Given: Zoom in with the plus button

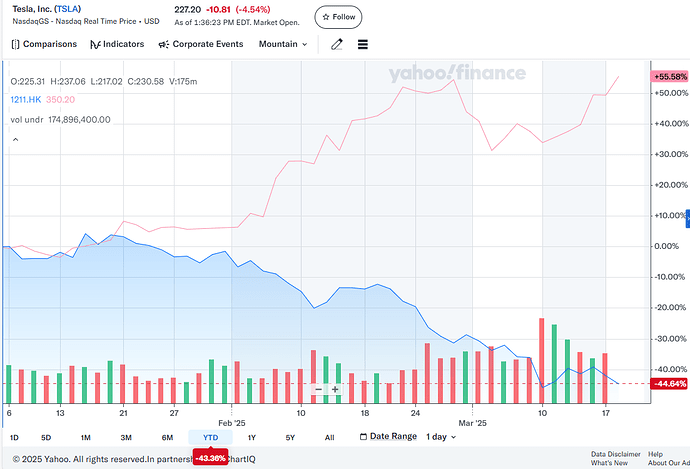Looking at the screenshot, I should [x=335, y=389].
